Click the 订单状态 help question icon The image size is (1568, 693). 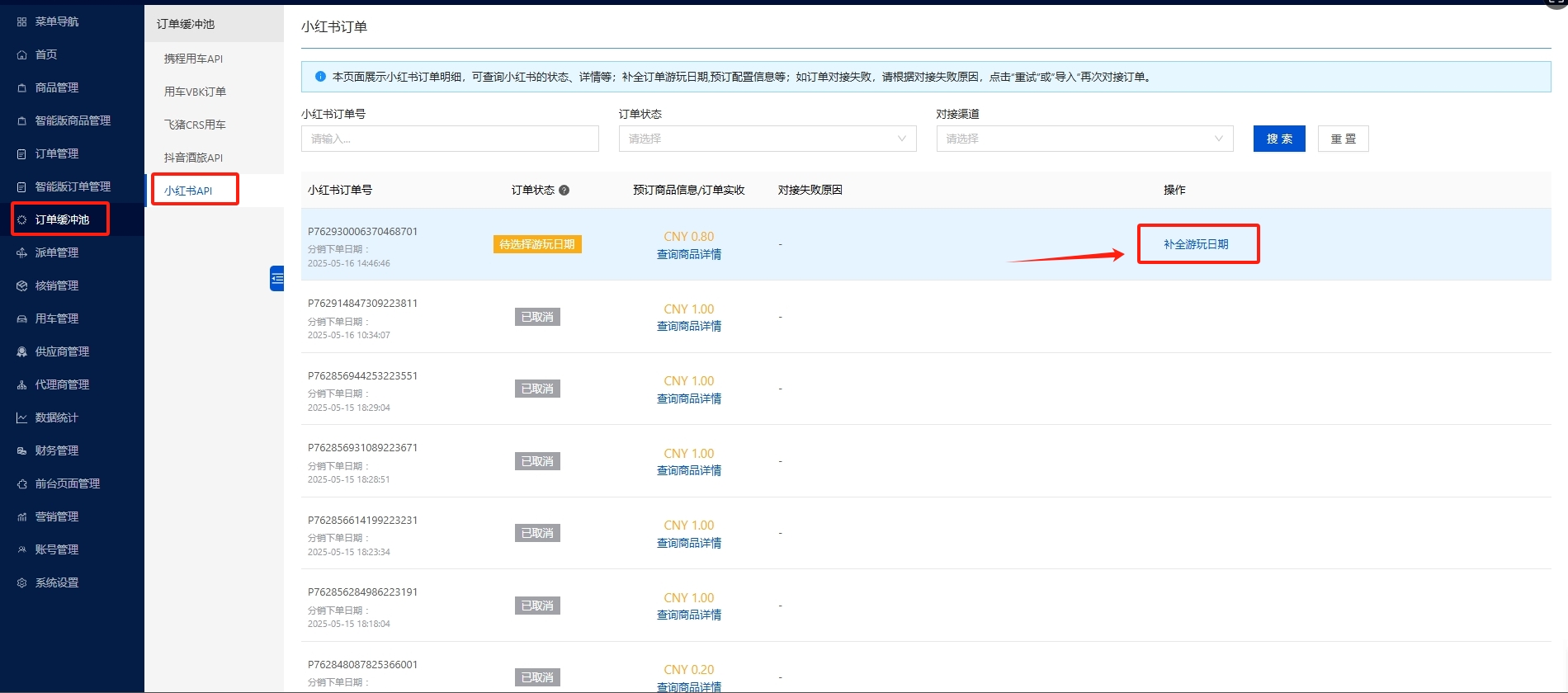click(x=564, y=190)
